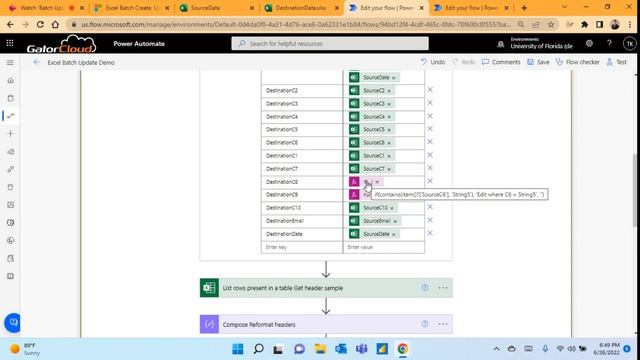
Task: Open Home in the left sidebar
Action: tap(11, 80)
